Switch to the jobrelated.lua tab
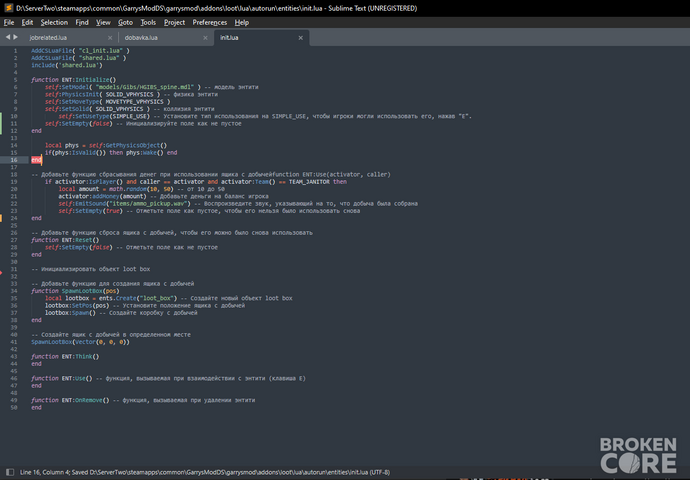This screenshot has height=480, width=690. click(x=48, y=38)
